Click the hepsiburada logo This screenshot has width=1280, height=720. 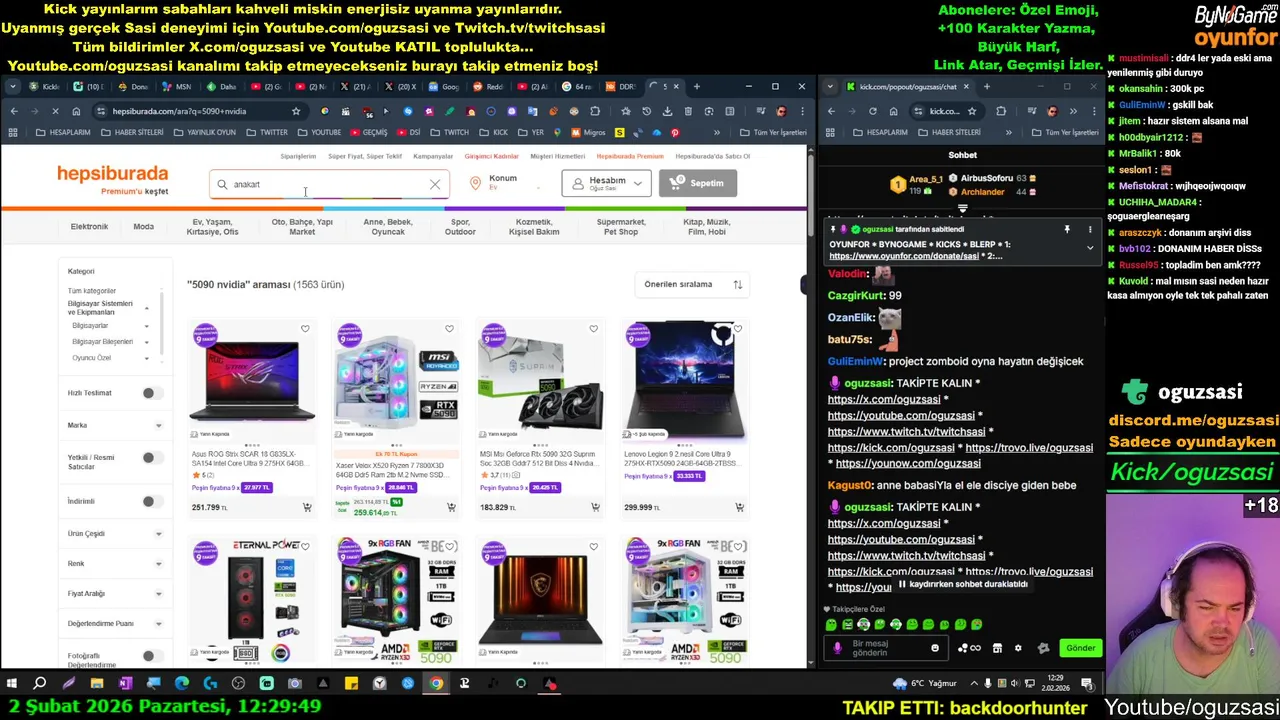[x=112, y=174]
